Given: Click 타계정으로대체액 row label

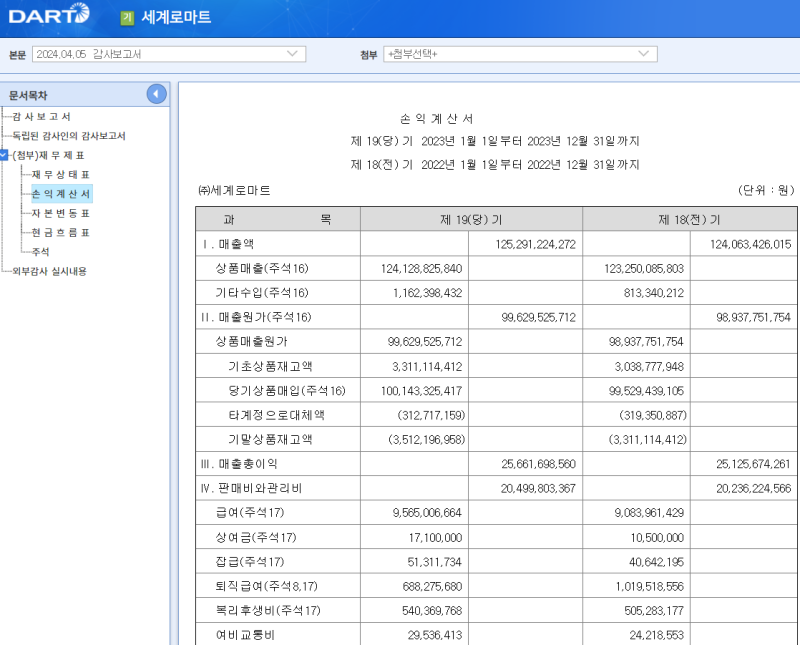Looking at the screenshot, I should (x=277, y=415).
